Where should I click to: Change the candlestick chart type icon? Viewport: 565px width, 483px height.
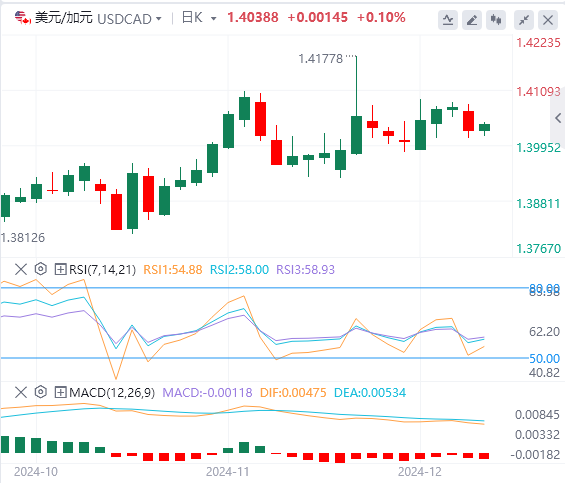(496, 19)
